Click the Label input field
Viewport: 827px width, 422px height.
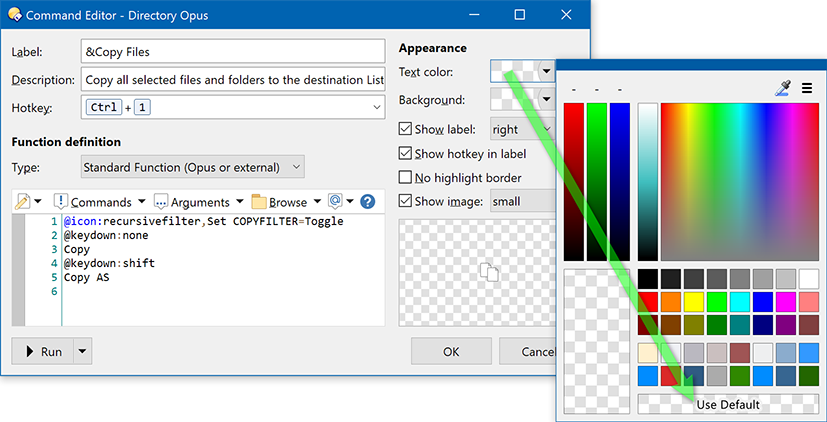(x=233, y=52)
